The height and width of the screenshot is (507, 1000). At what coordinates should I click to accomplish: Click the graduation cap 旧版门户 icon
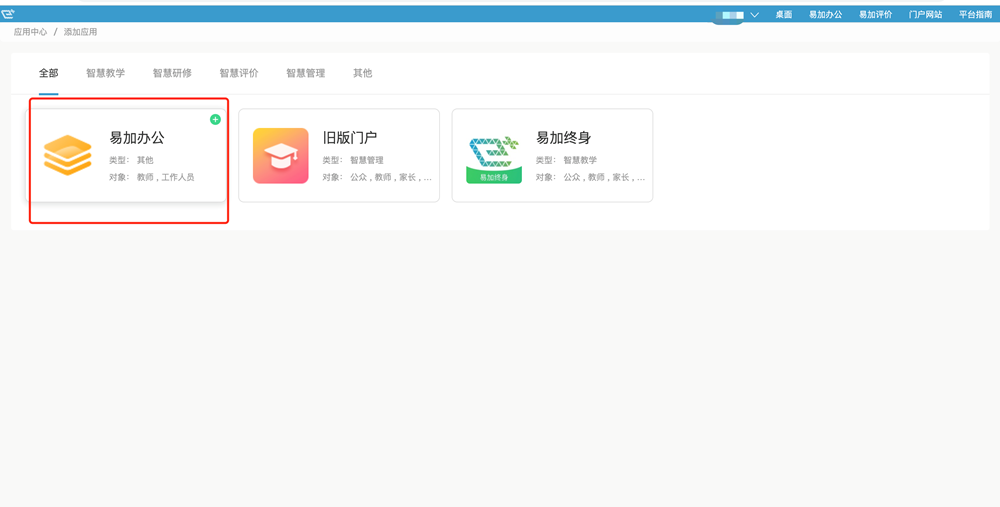[280, 156]
